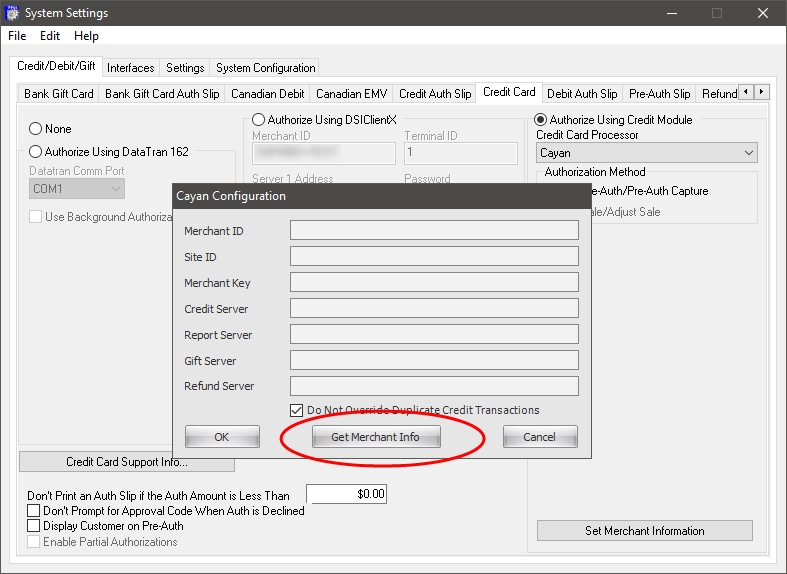Image resolution: width=787 pixels, height=574 pixels.
Task: Open the Pre-Auth Slip tab
Action: pos(660,94)
